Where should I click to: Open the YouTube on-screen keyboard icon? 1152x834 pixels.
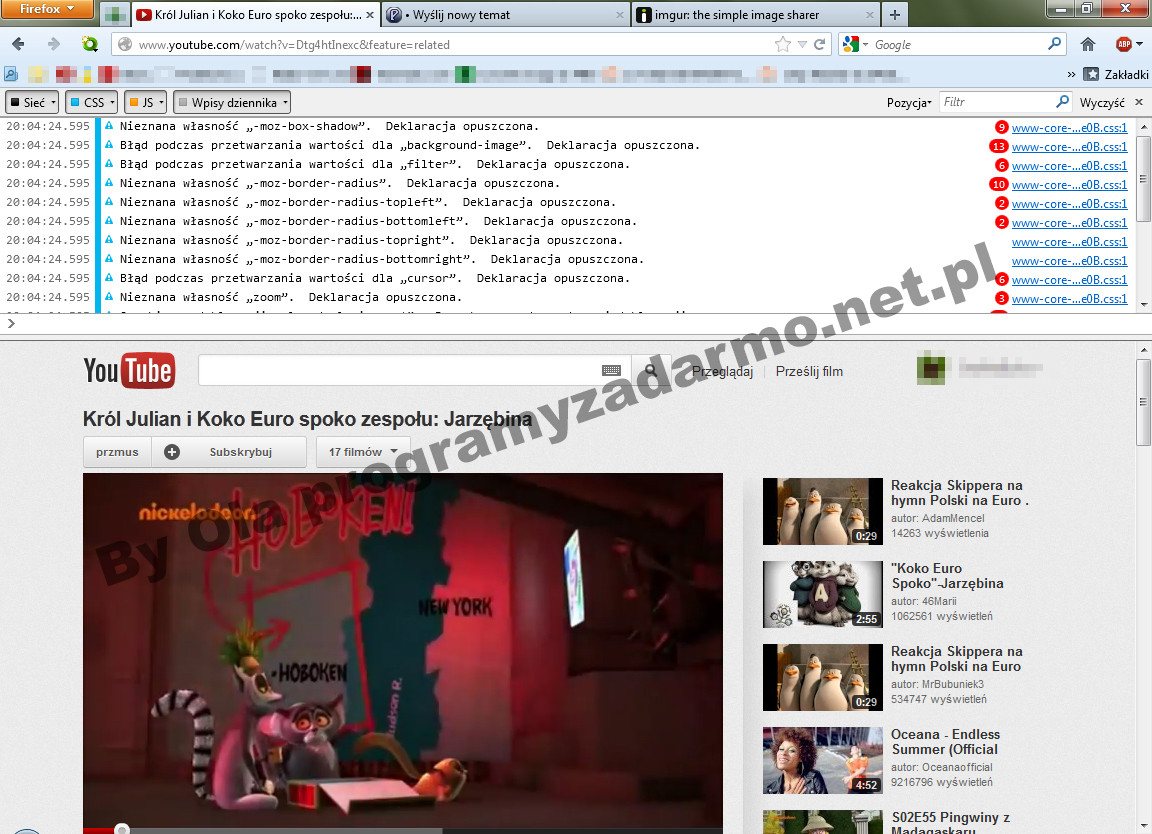[611, 370]
